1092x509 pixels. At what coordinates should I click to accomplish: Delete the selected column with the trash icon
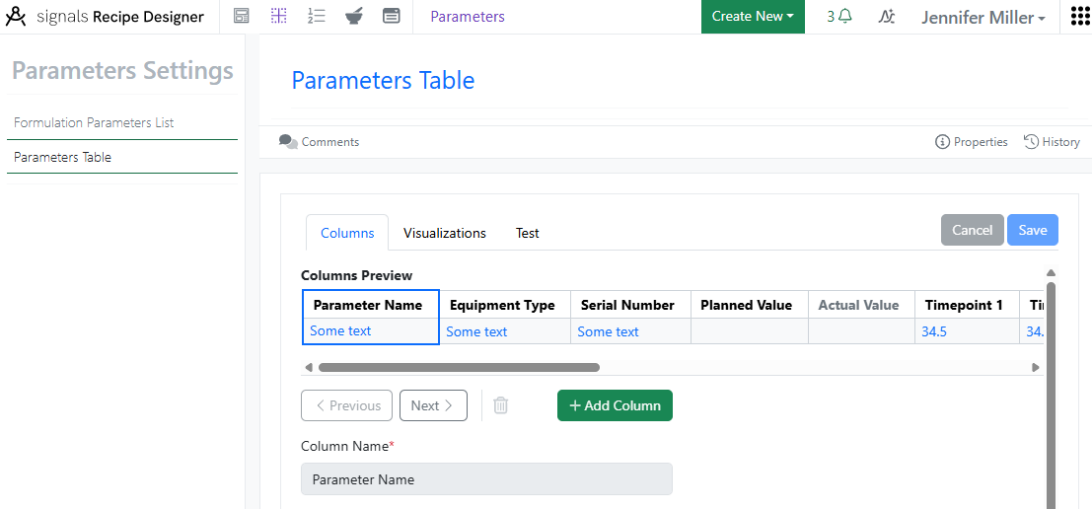[500, 405]
